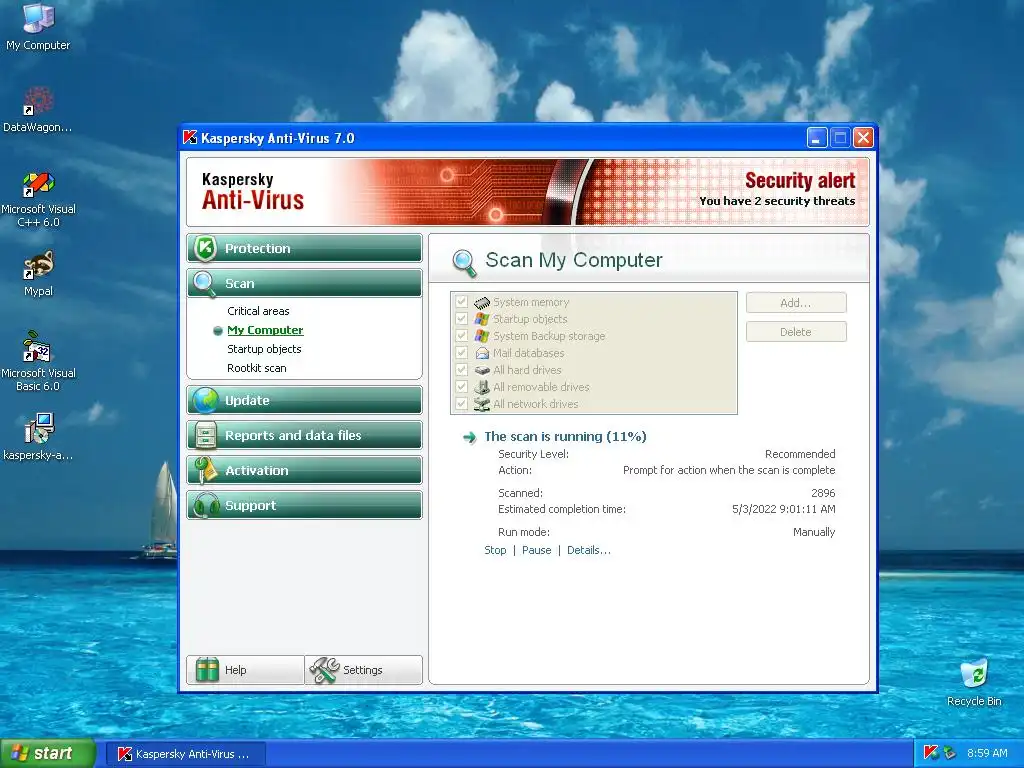The height and width of the screenshot is (768, 1024).
Task: Select Startup objects scan task in sidebar
Action: point(264,349)
